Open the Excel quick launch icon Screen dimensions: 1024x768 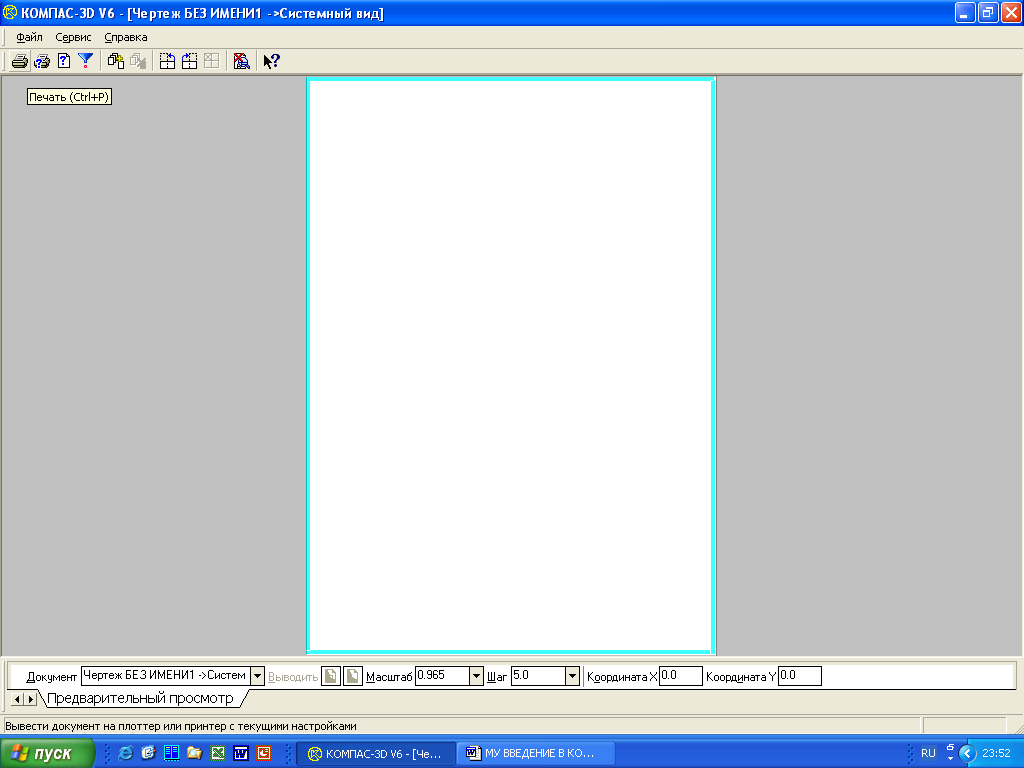pyautogui.click(x=217, y=753)
